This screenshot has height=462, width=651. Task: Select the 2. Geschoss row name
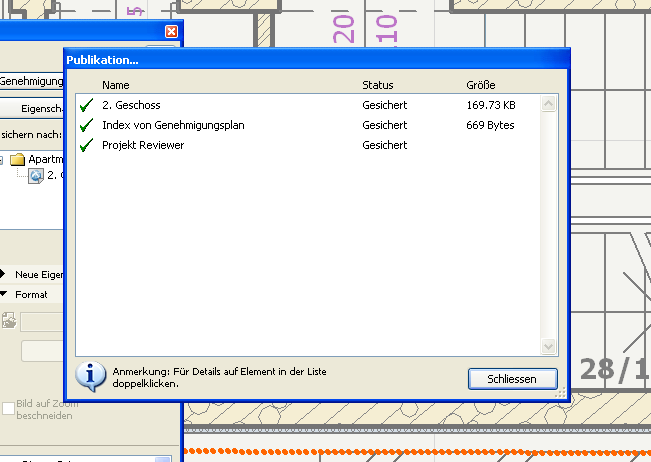[131, 105]
